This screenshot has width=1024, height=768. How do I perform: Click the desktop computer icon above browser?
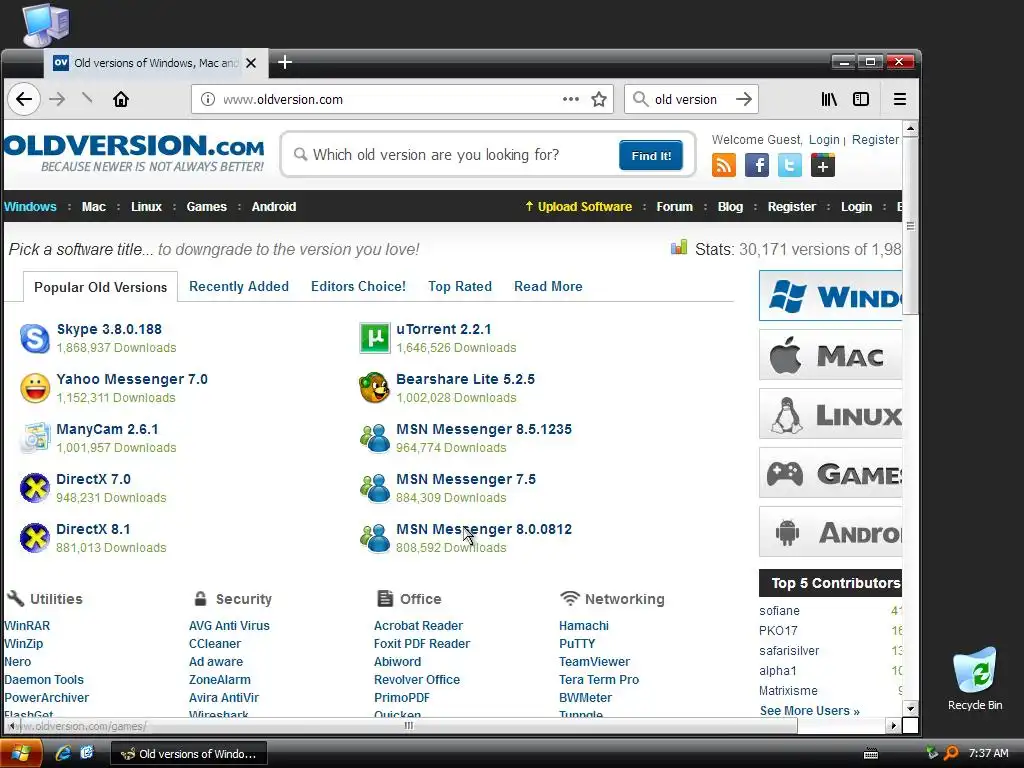[x=46, y=25]
